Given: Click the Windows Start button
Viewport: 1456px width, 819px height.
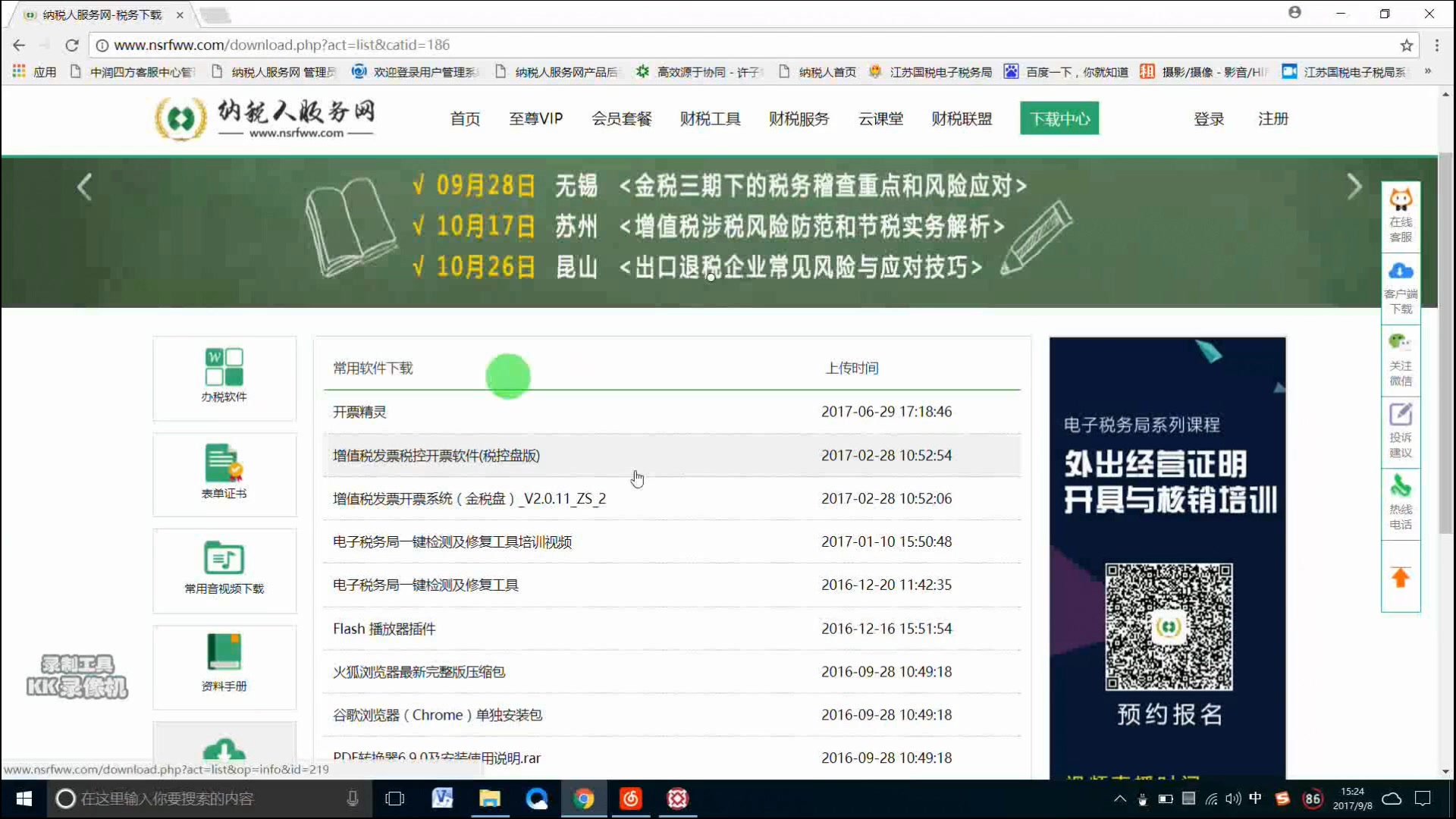Looking at the screenshot, I should [x=24, y=799].
